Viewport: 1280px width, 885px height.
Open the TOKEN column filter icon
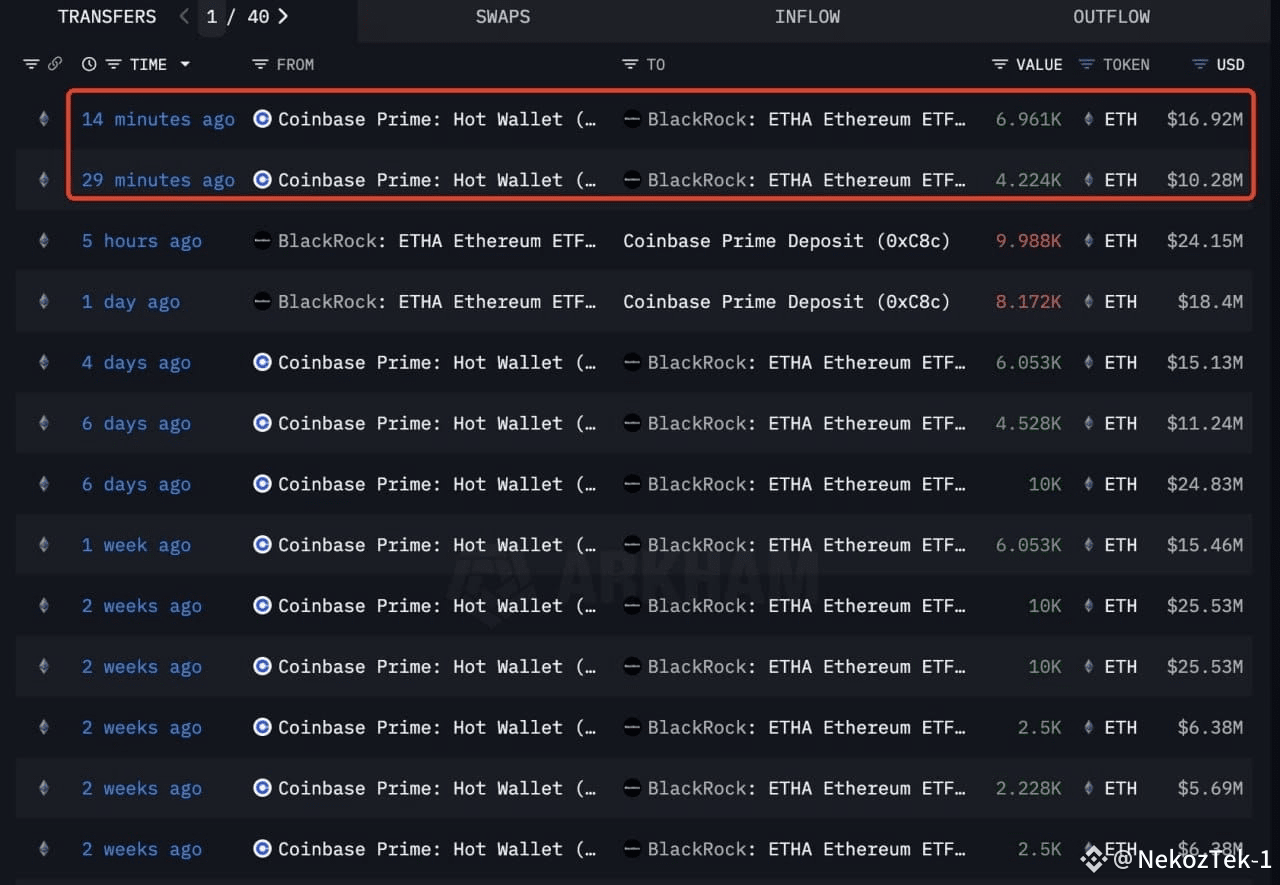[1087, 64]
